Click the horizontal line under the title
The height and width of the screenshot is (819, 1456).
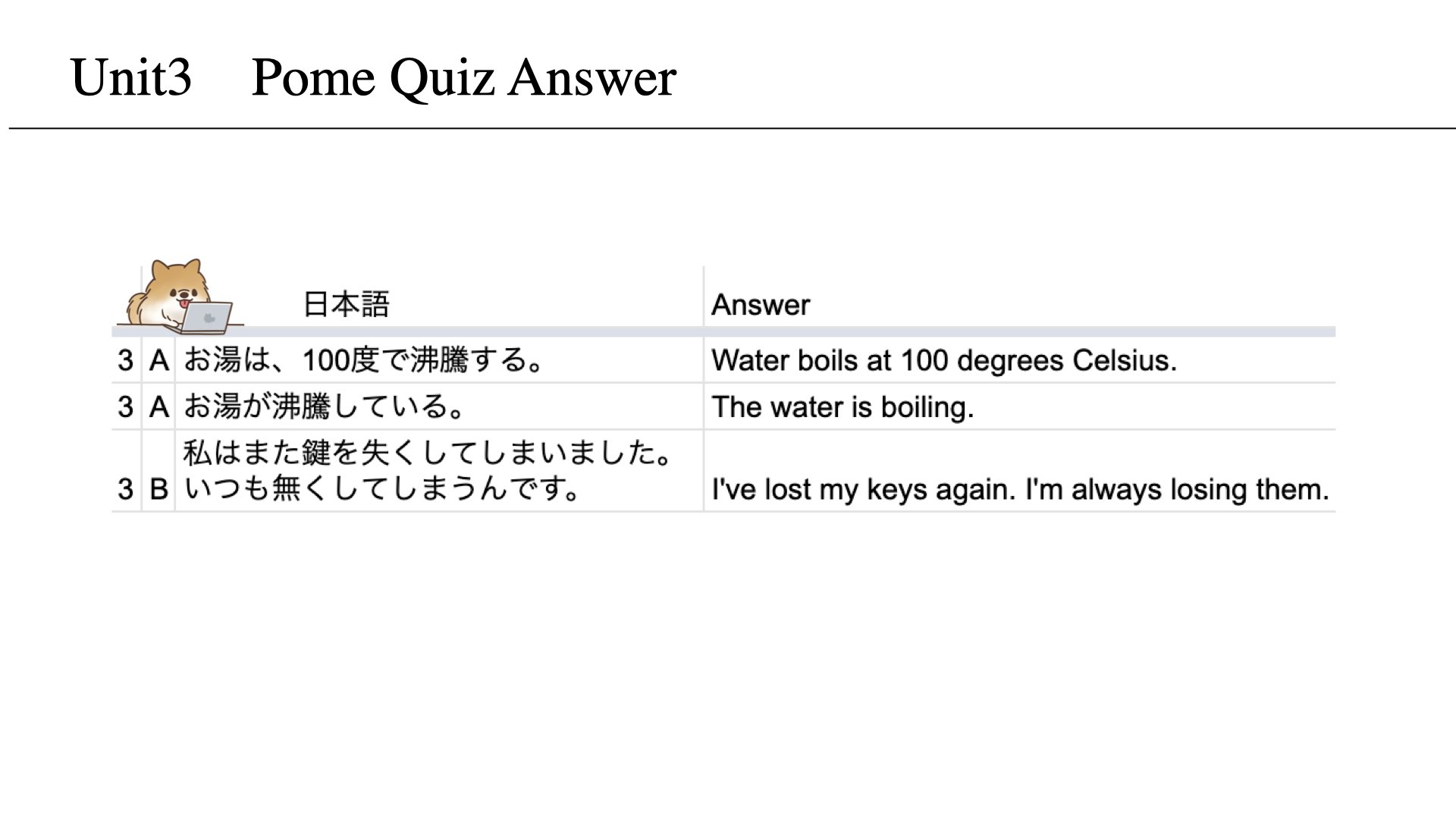[x=733, y=128]
